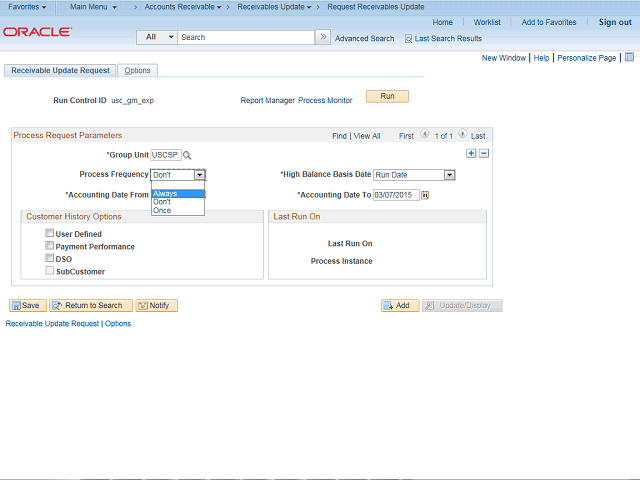
Task: Click the Update/Display button
Action: [462, 305]
